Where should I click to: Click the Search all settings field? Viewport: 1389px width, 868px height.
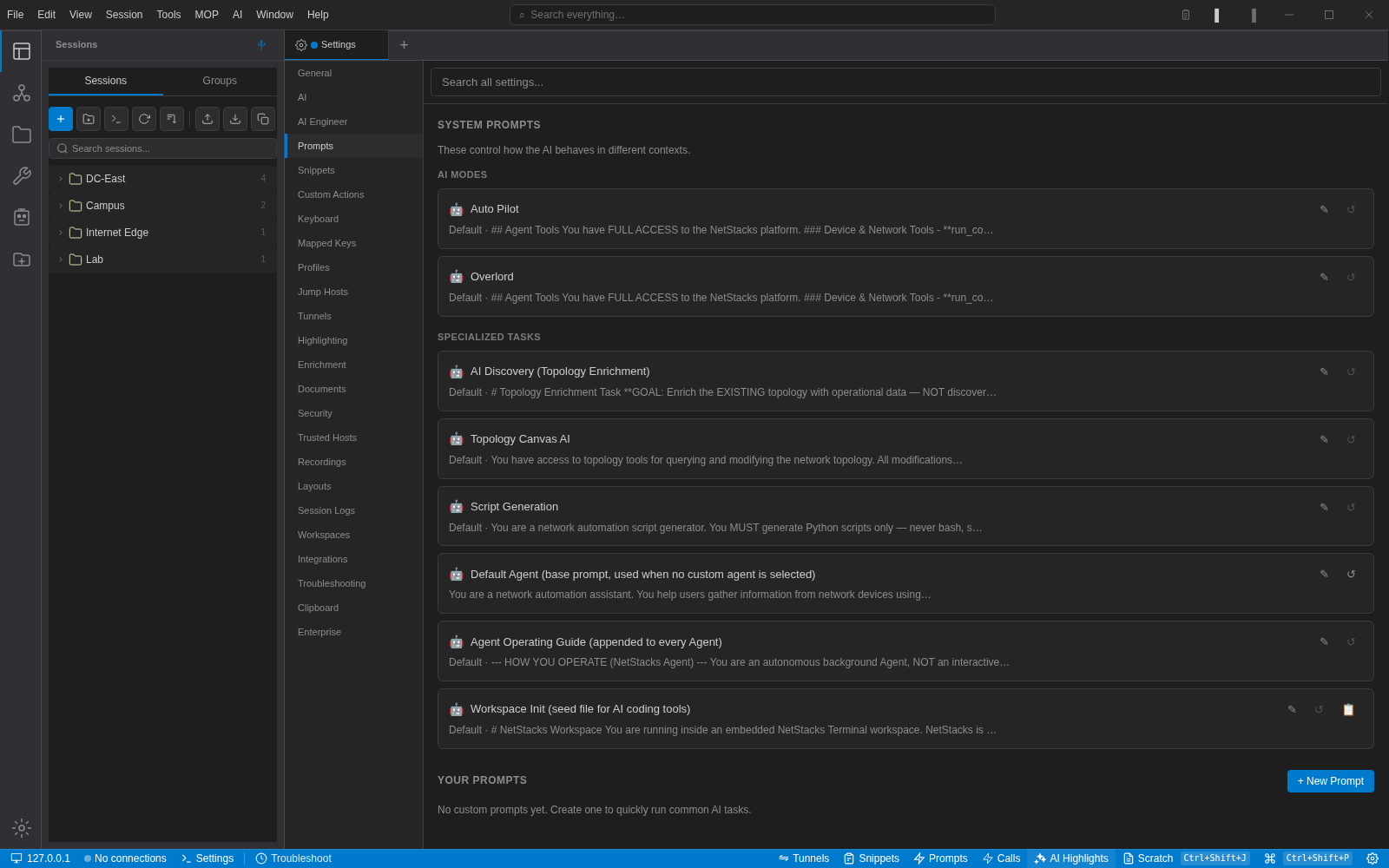905,82
